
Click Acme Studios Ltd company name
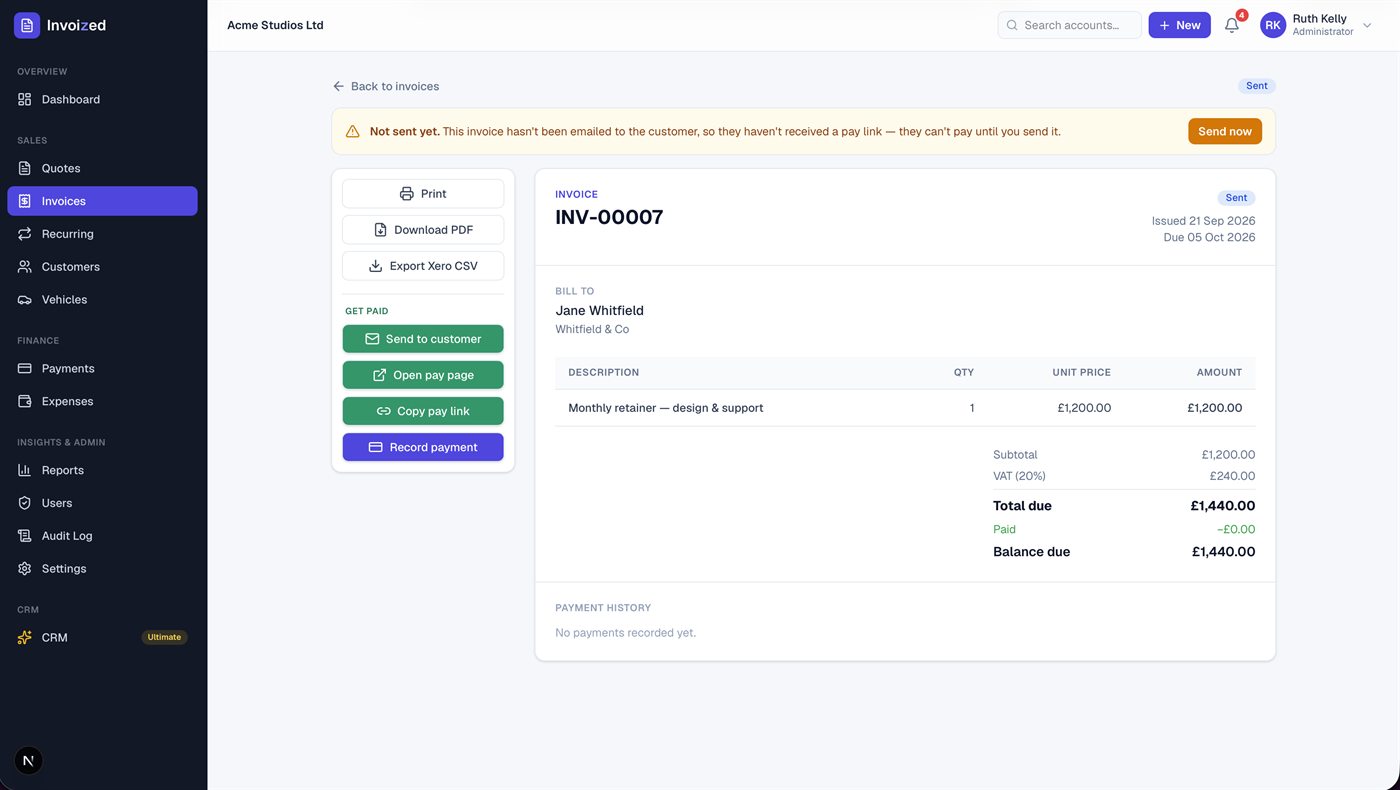(276, 25)
